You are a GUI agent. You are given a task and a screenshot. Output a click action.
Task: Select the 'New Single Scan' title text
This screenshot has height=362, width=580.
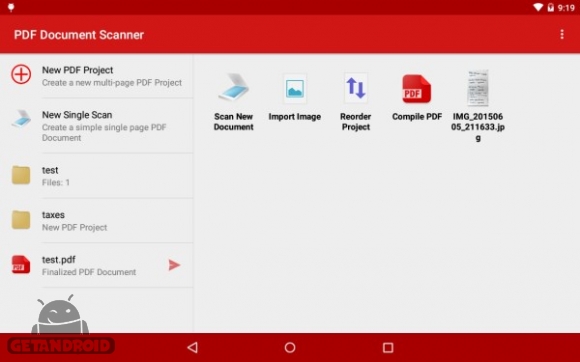click(x=77, y=115)
